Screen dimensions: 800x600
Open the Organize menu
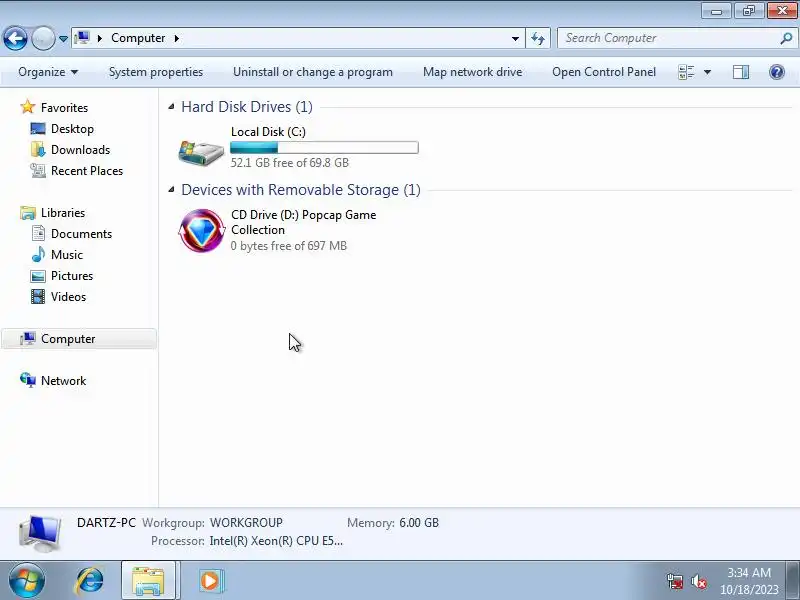coord(48,72)
